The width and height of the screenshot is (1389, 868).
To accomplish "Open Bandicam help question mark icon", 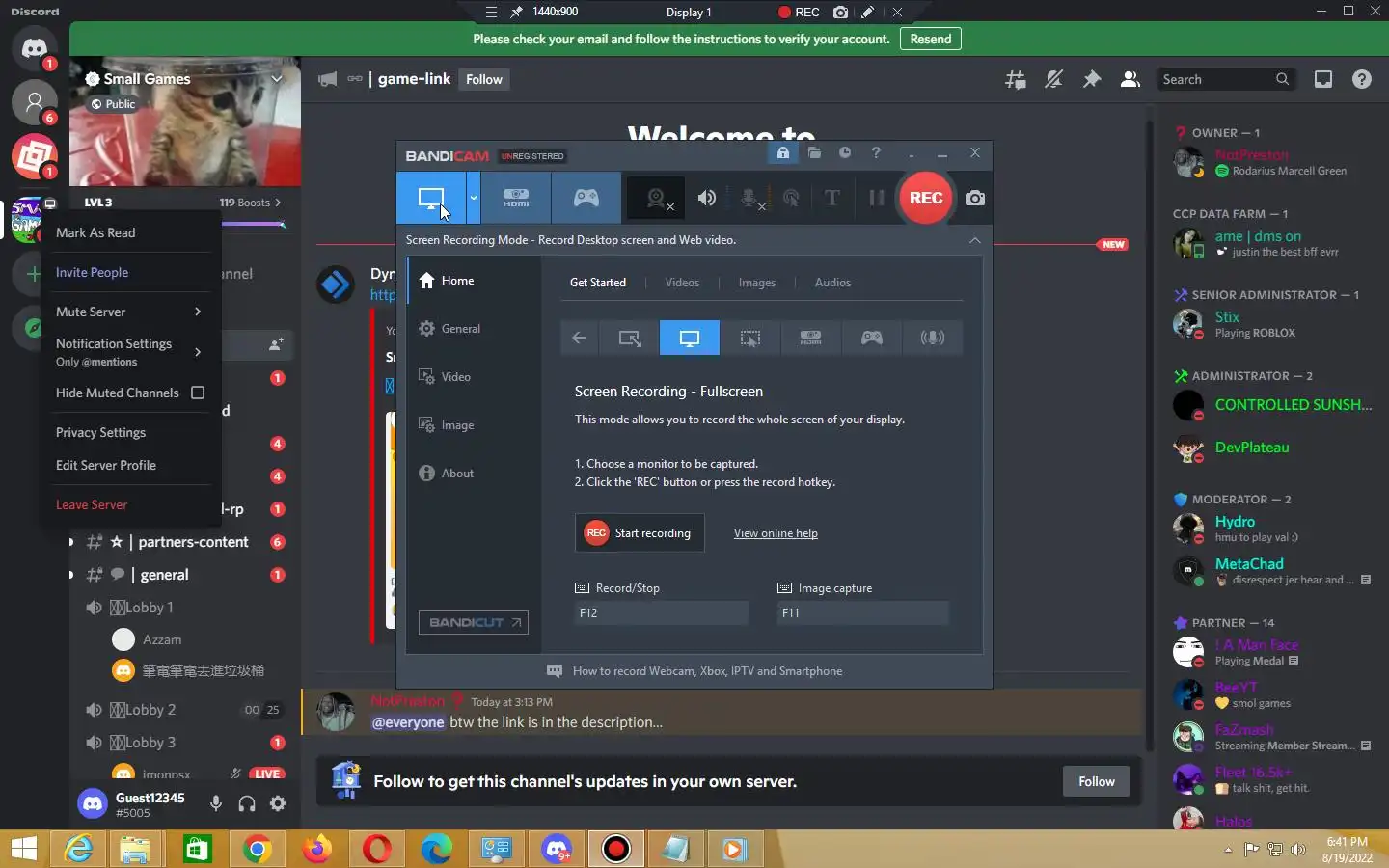I will (x=876, y=152).
